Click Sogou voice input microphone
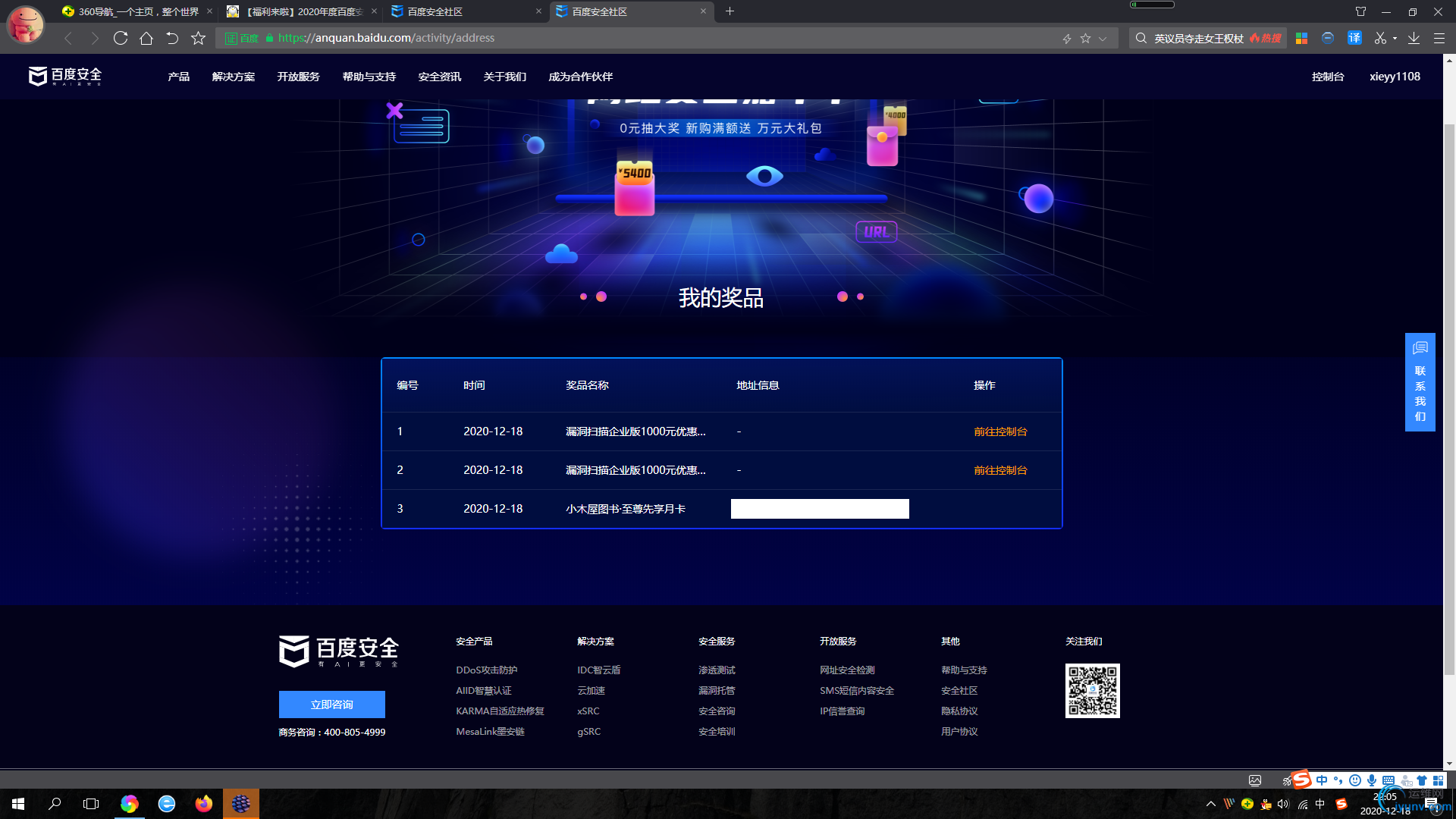The image size is (1456, 819). pyautogui.click(x=1372, y=780)
